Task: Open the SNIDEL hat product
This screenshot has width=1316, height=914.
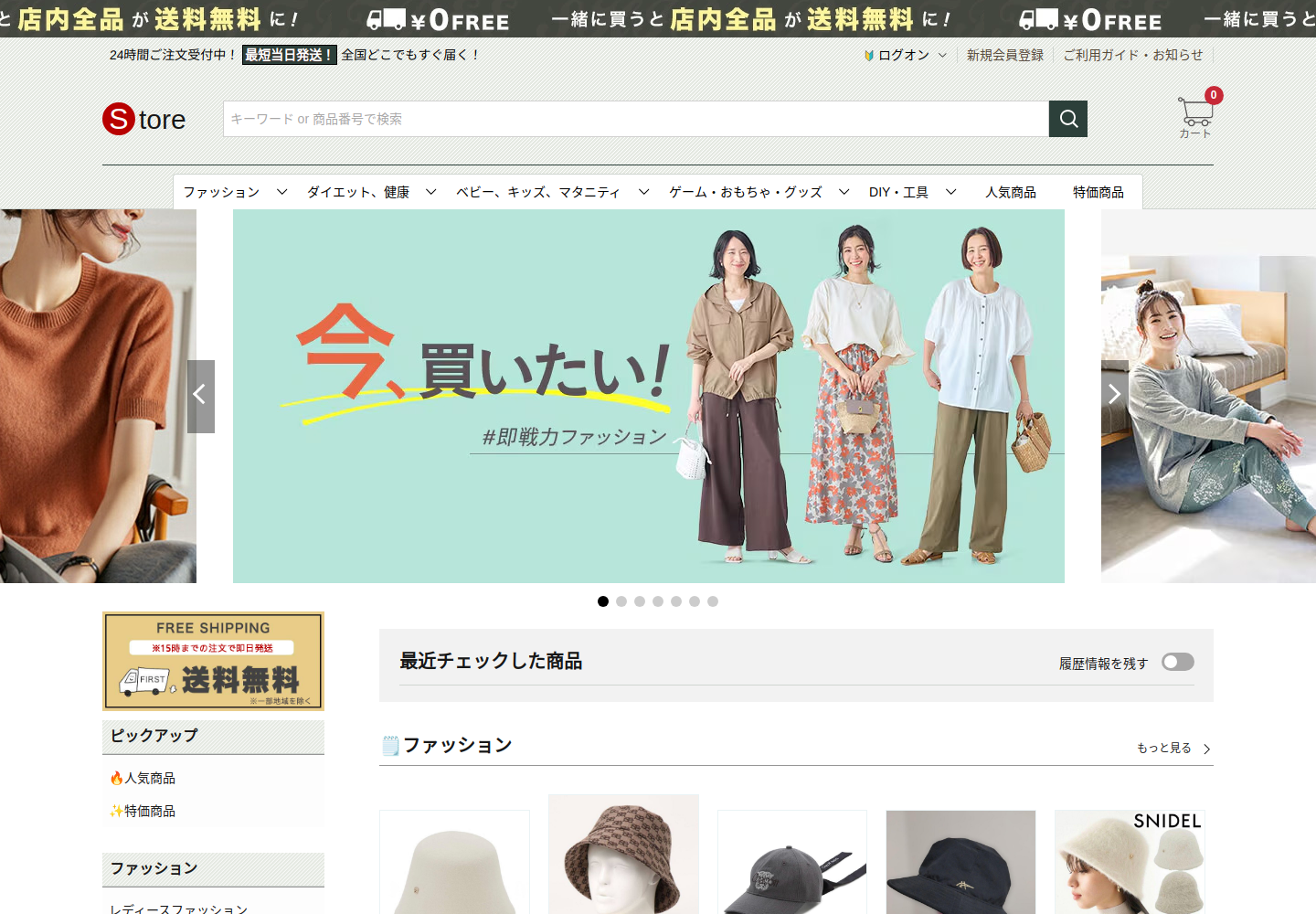Action: pos(1130,862)
